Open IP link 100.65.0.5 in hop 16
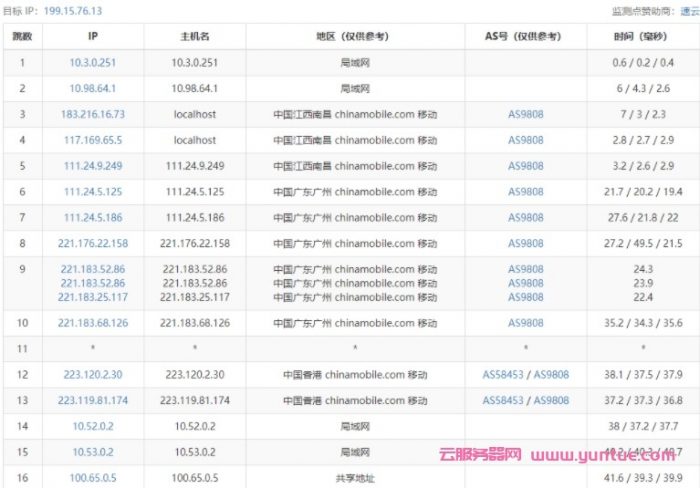The width and height of the screenshot is (700, 488). (93, 478)
